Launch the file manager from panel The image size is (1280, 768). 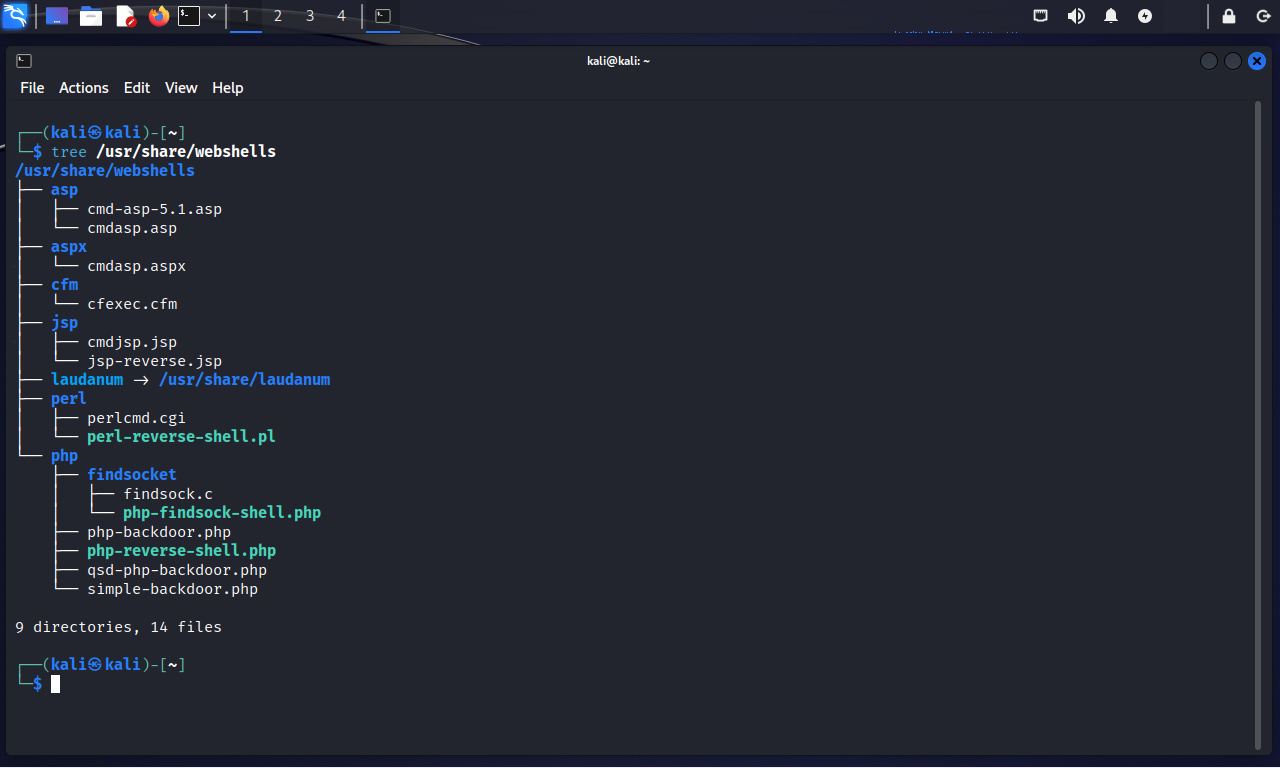click(91, 16)
